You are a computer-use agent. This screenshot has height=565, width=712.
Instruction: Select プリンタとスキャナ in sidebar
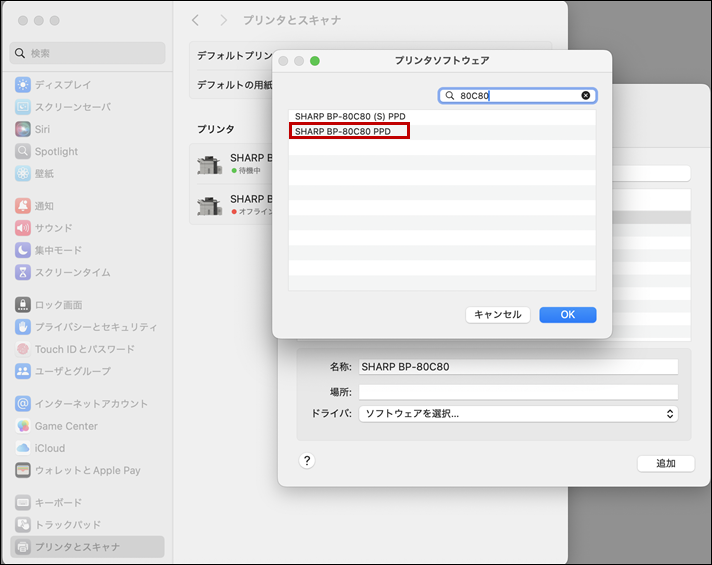87,547
